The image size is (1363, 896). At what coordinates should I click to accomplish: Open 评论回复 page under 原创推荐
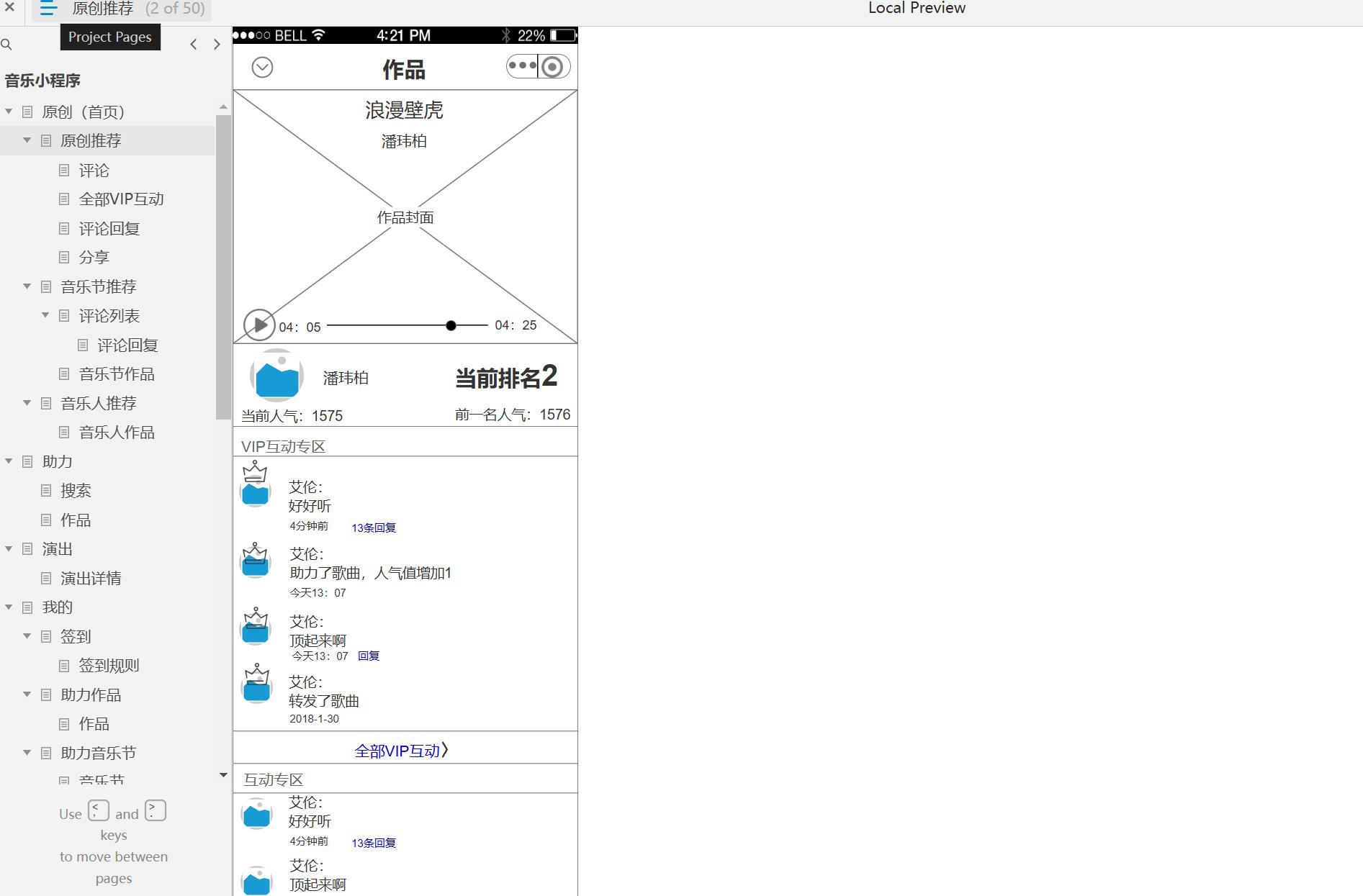109,229
